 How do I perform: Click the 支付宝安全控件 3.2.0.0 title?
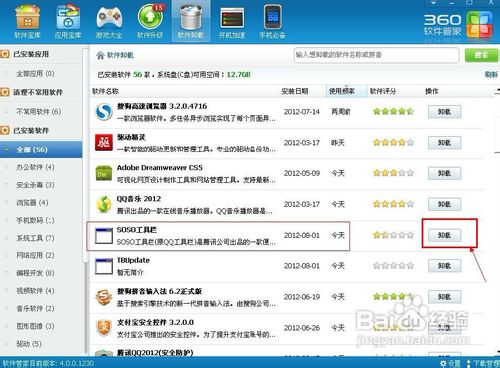point(155,322)
